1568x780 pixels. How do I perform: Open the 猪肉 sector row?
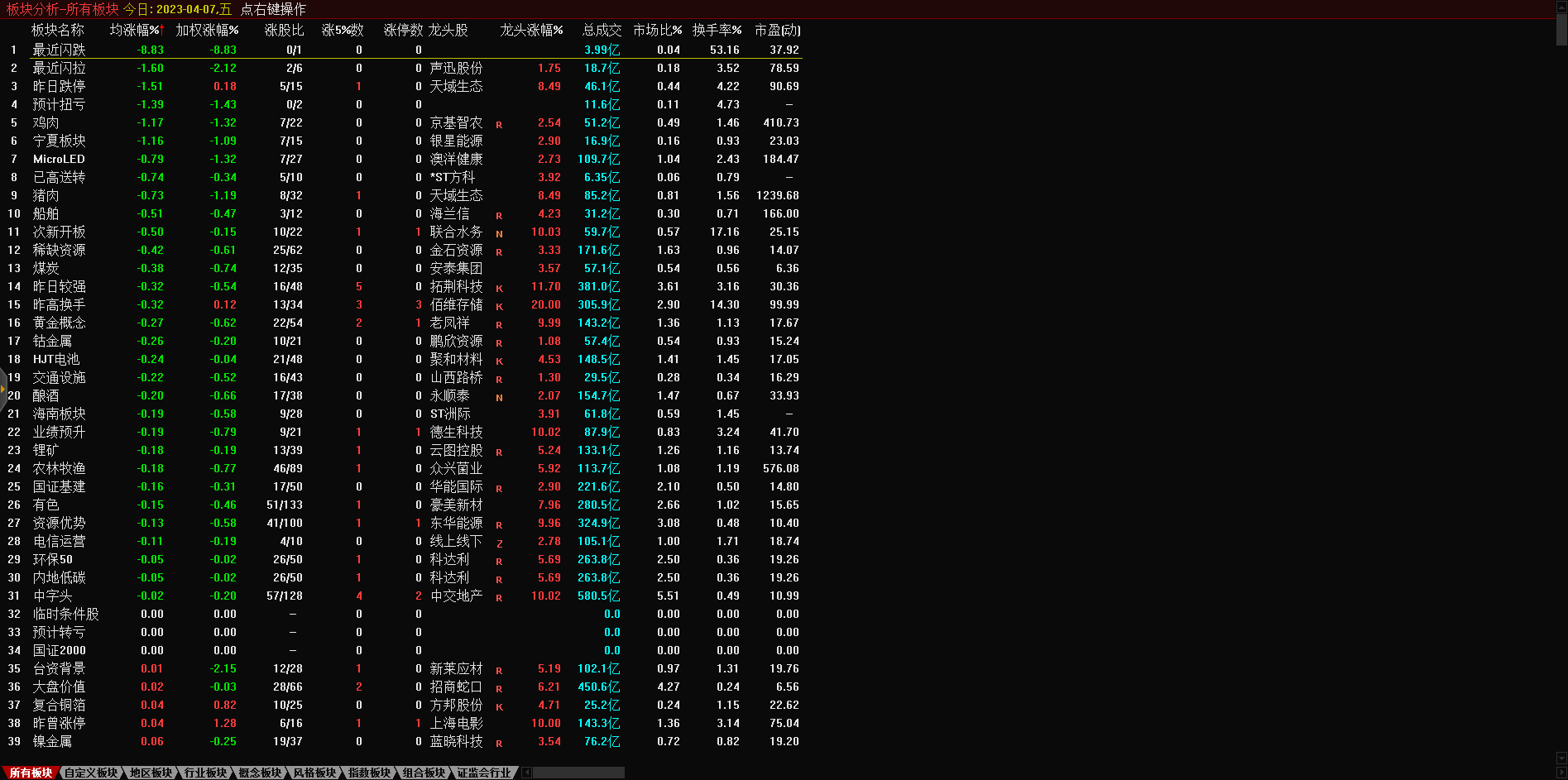[x=46, y=195]
